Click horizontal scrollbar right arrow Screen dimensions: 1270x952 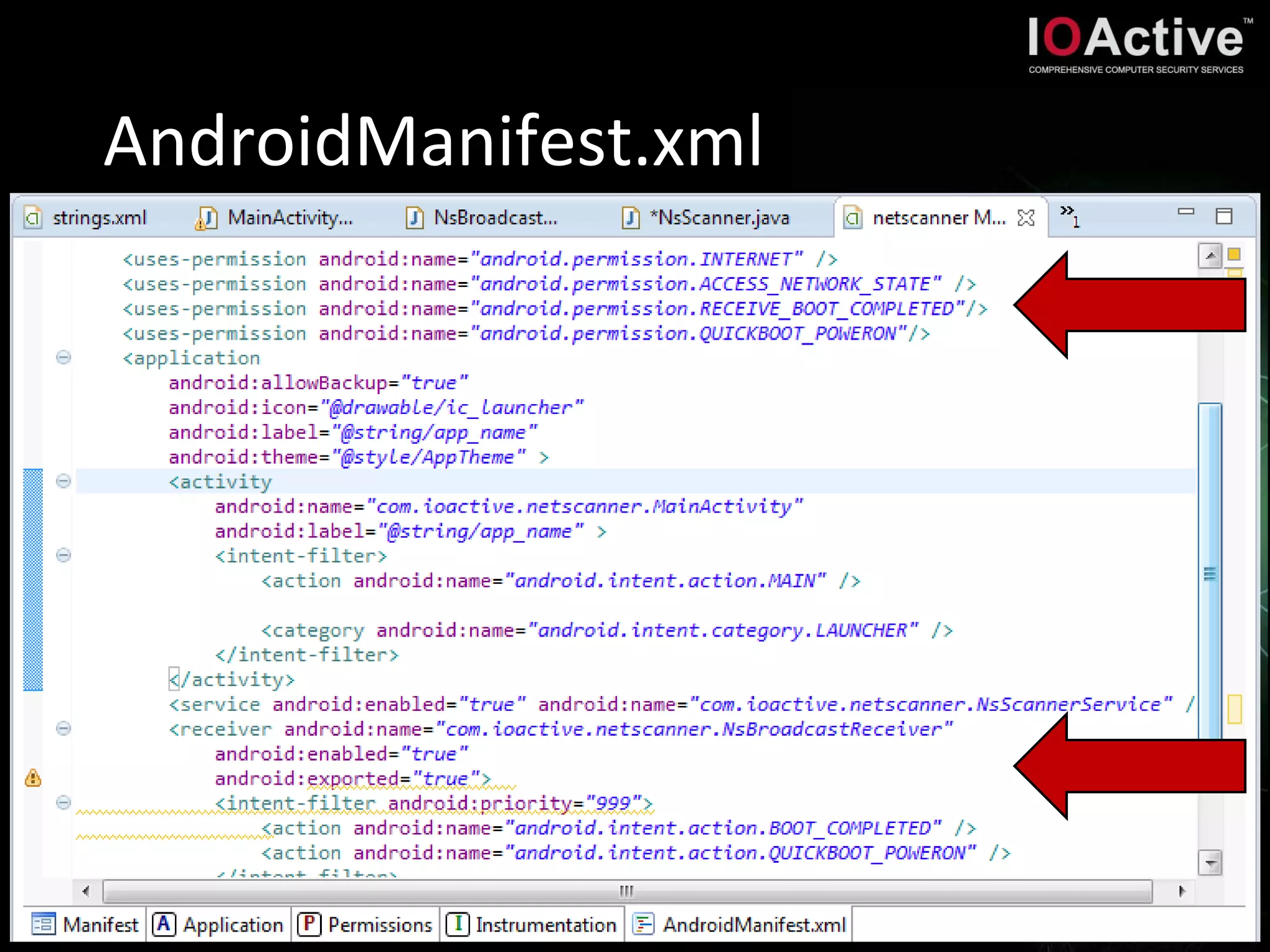tap(1182, 891)
